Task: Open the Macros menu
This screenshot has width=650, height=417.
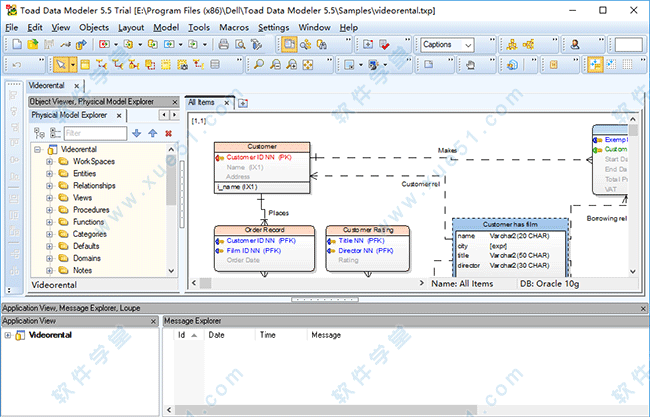Action: pyautogui.click(x=234, y=28)
